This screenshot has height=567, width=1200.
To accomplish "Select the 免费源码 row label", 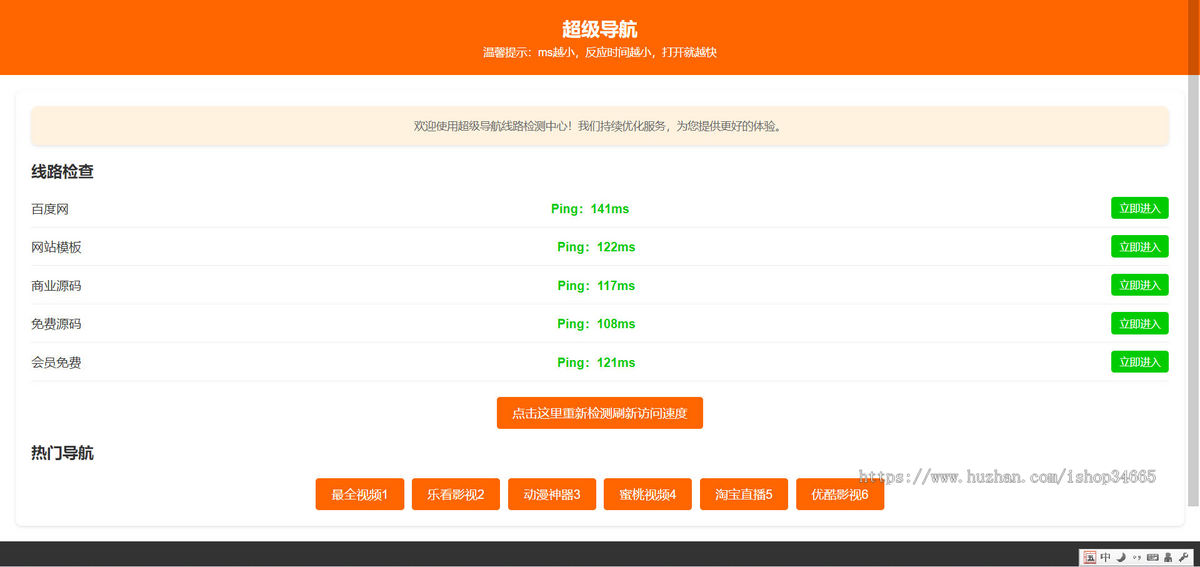I will [x=56, y=324].
